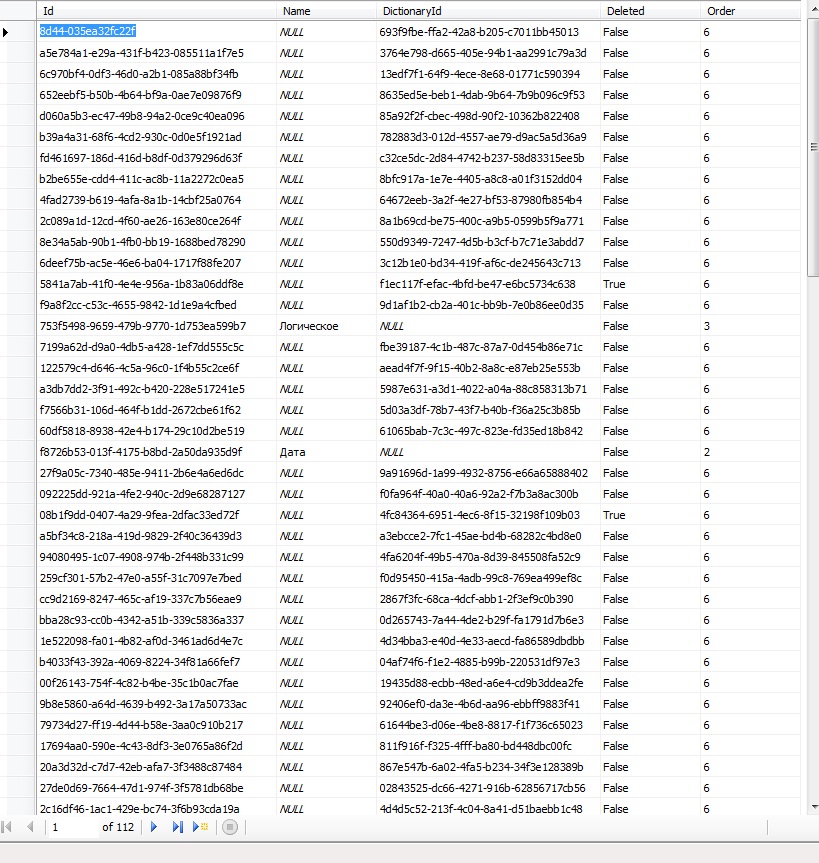Viewport: 819px width, 863px height.
Task: Select DictionaryId 693f9fbe-ffa2-42a8-b205-c7011bb45013
Action: click(x=488, y=32)
